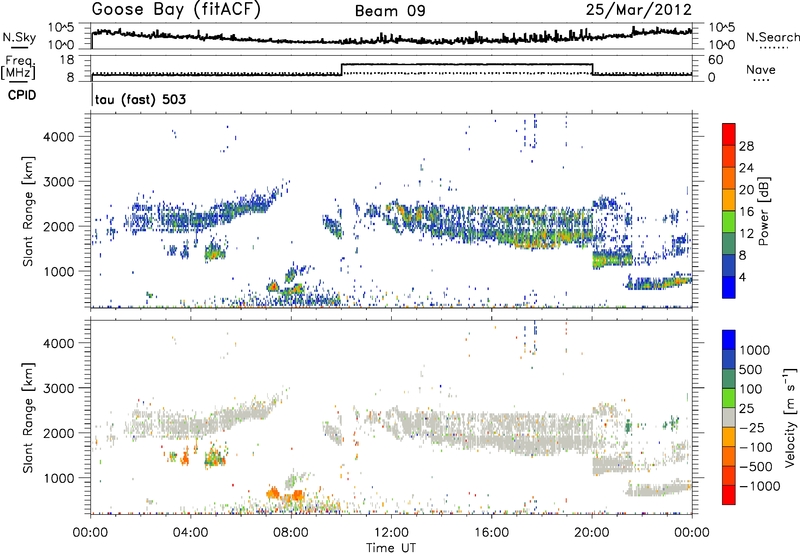Screen dimensions: 800x554
Task: Click the frequency step-up at 10:00 UT
Action: pos(341,70)
